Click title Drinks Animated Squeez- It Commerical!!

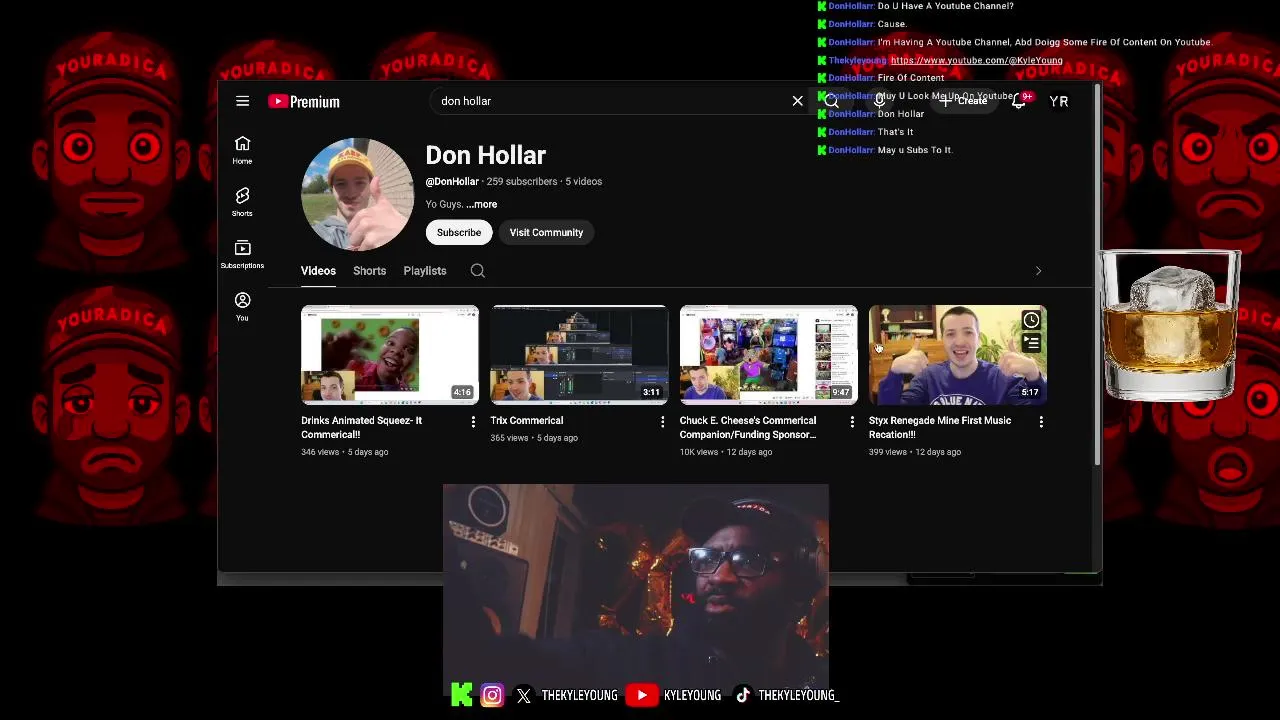pyautogui.click(x=362, y=427)
